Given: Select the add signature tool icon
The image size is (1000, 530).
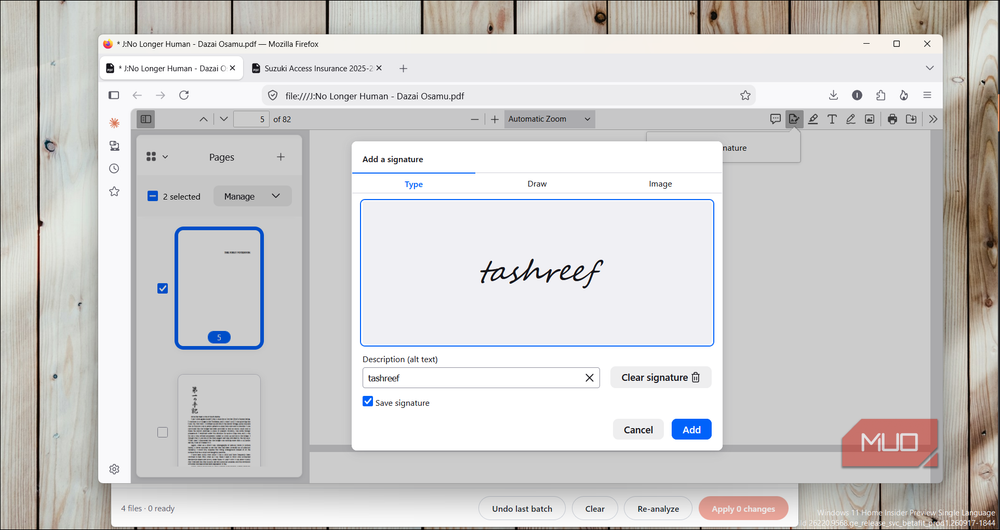Looking at the screenshot, I should point(794,119).
